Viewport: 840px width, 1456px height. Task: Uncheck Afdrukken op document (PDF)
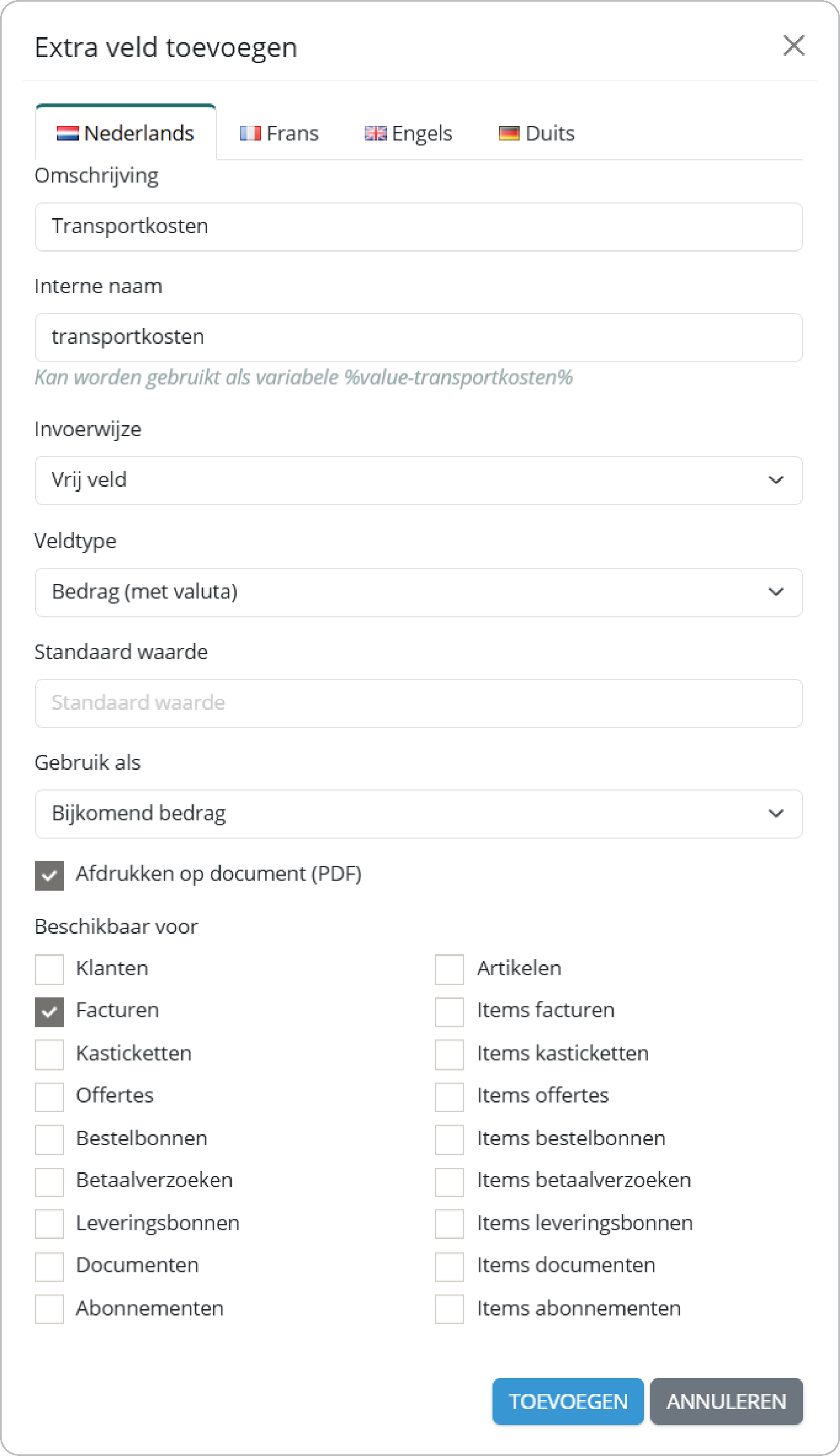click(x=50, y=875)
